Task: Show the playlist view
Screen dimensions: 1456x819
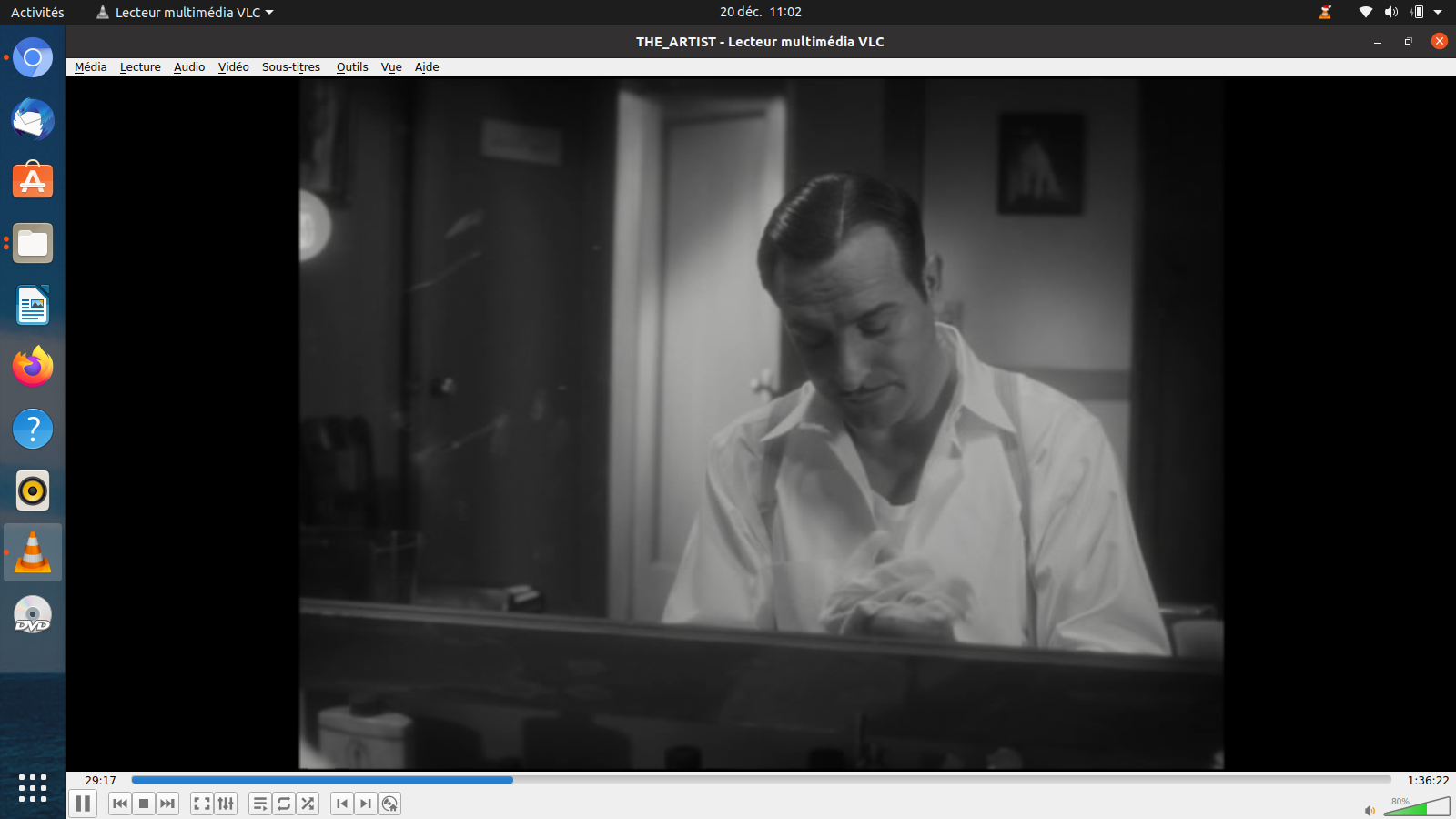Action: (x=260, y=804)
